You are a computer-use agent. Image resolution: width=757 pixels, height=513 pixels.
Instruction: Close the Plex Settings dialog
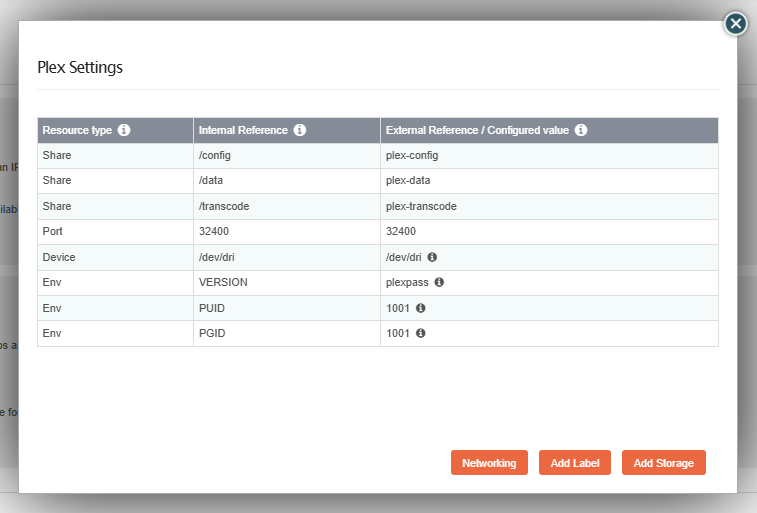[735, 24]
